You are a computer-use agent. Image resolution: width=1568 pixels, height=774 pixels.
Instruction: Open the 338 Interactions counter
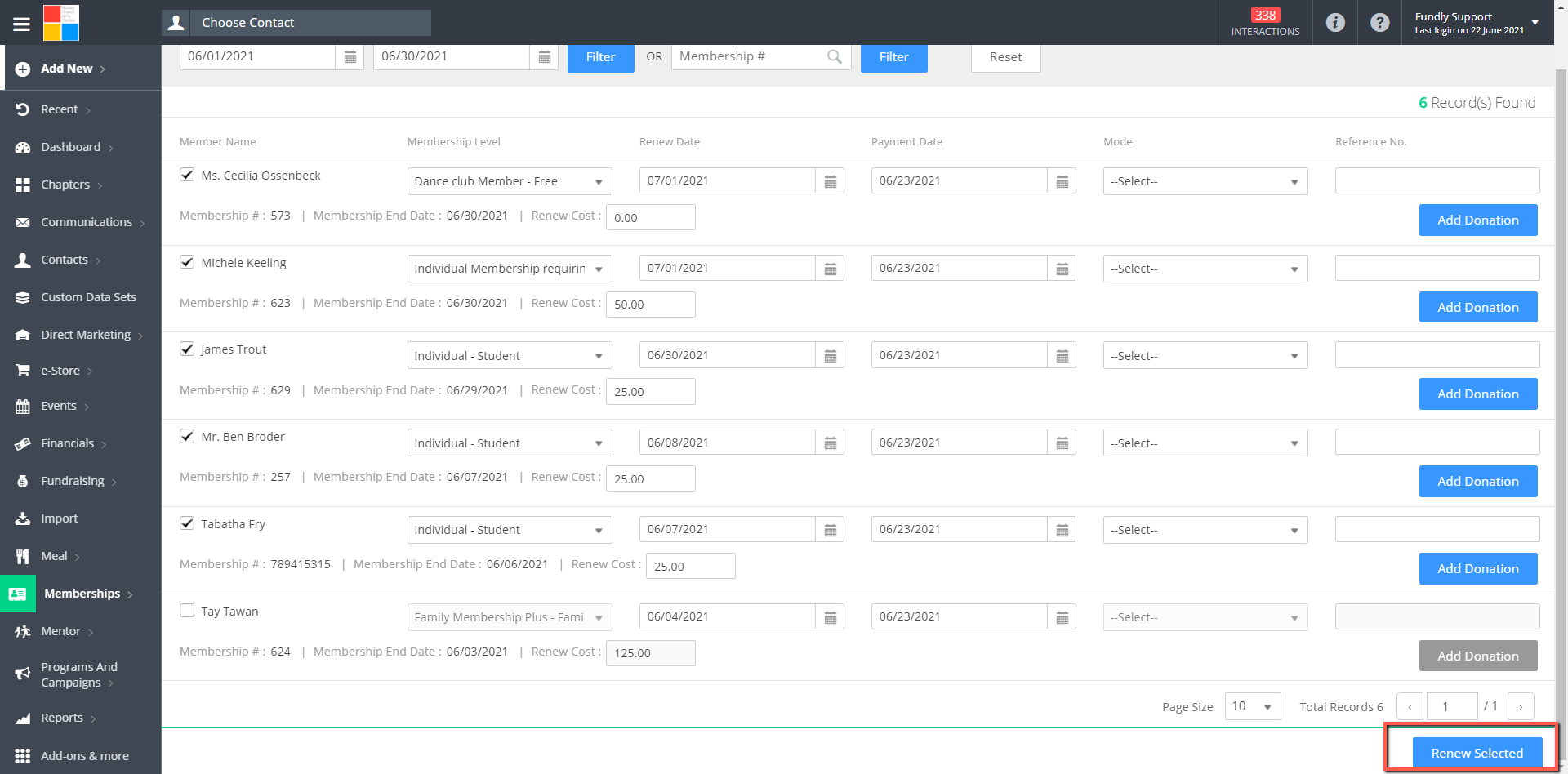pyautogui.click(x=1265, y=23)
